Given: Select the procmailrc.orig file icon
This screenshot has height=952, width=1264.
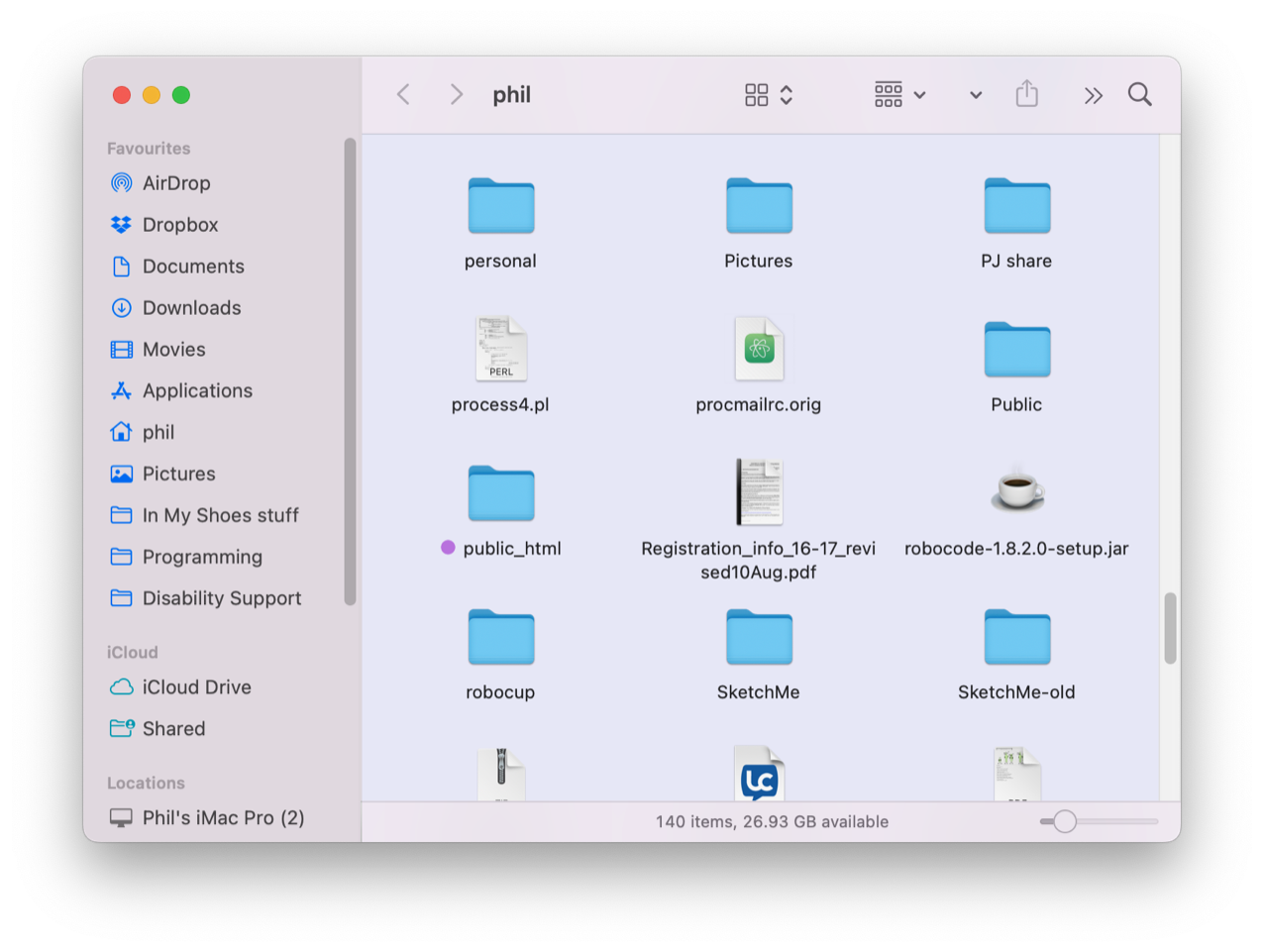Looking at the screenshot, I should (x=759, y=349).
